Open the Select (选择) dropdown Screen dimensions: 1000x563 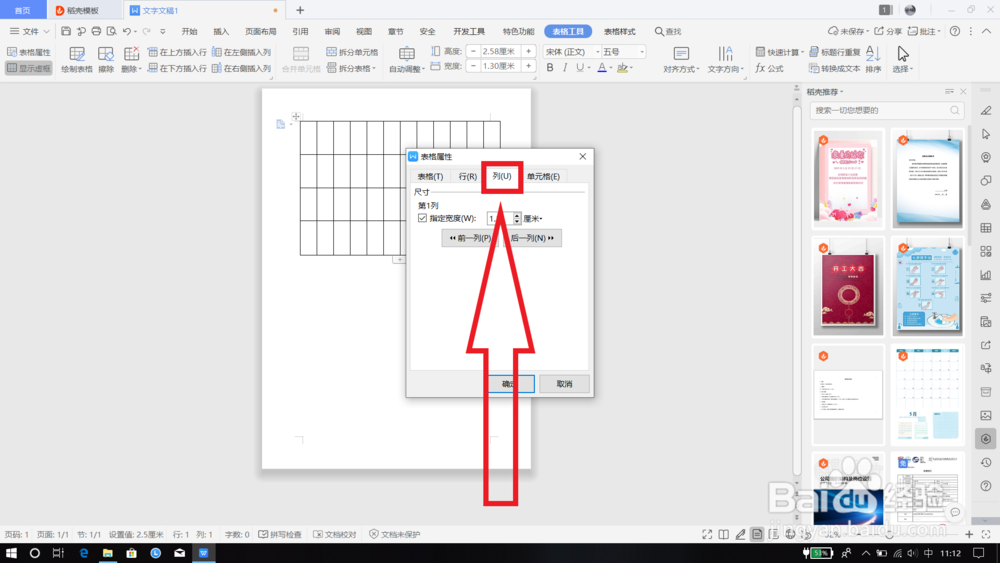tap(902, 61)
